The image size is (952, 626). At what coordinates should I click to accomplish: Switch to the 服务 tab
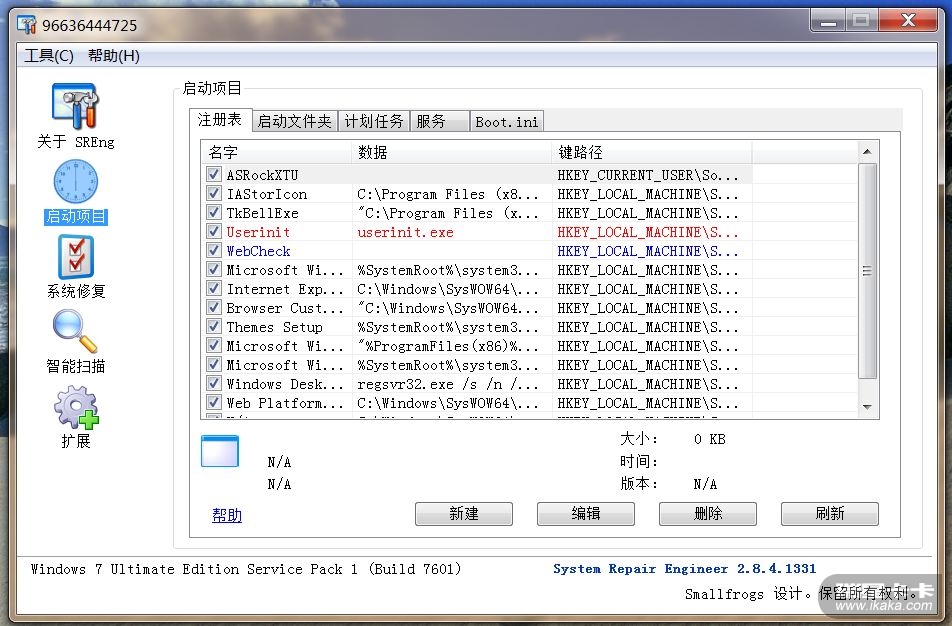click(440, 121)
